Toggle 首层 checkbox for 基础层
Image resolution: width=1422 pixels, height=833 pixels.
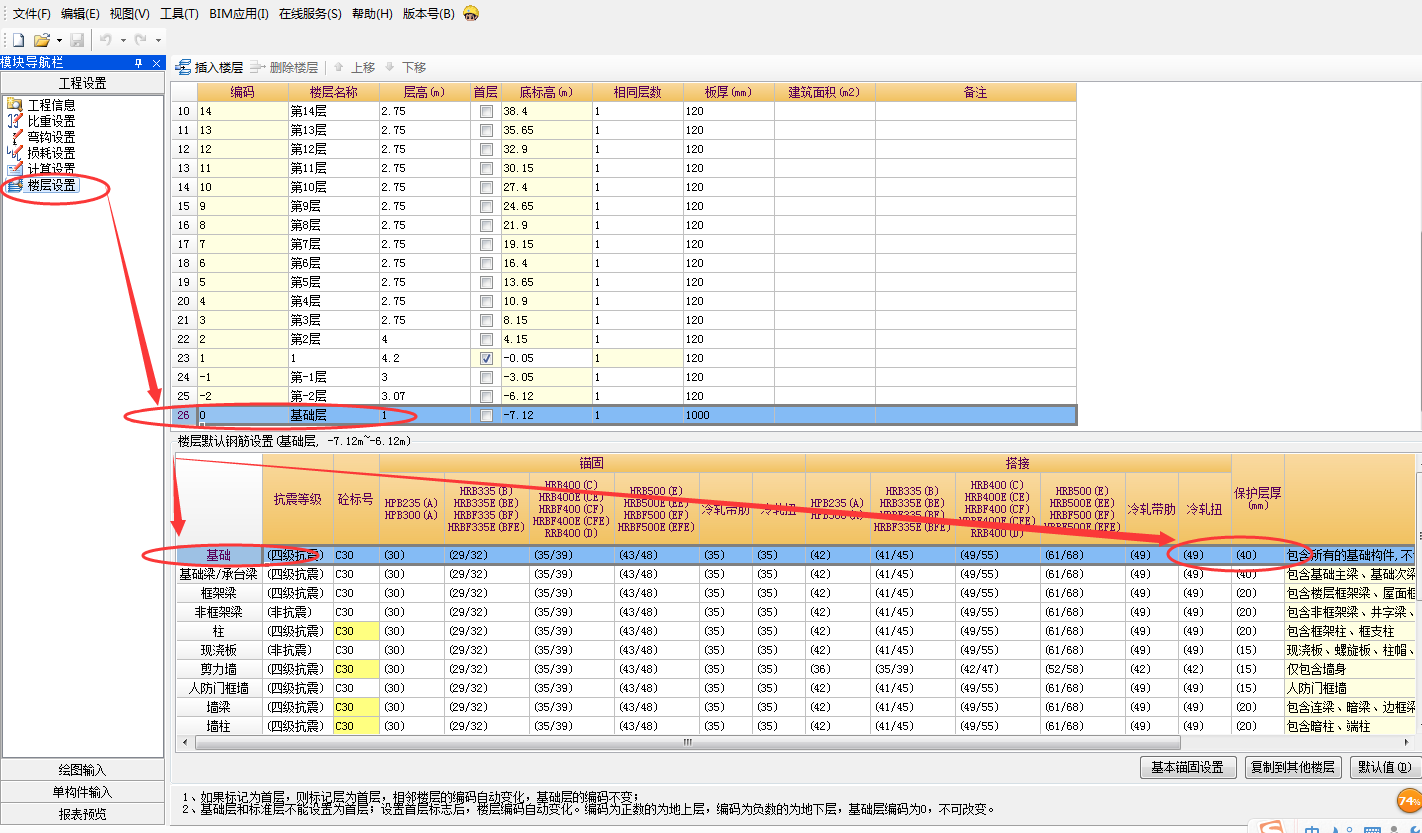click(x=486, y=415)
